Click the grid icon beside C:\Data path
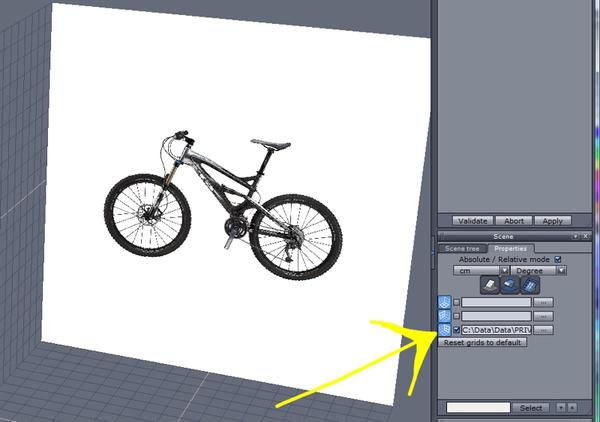 [444, 329]
